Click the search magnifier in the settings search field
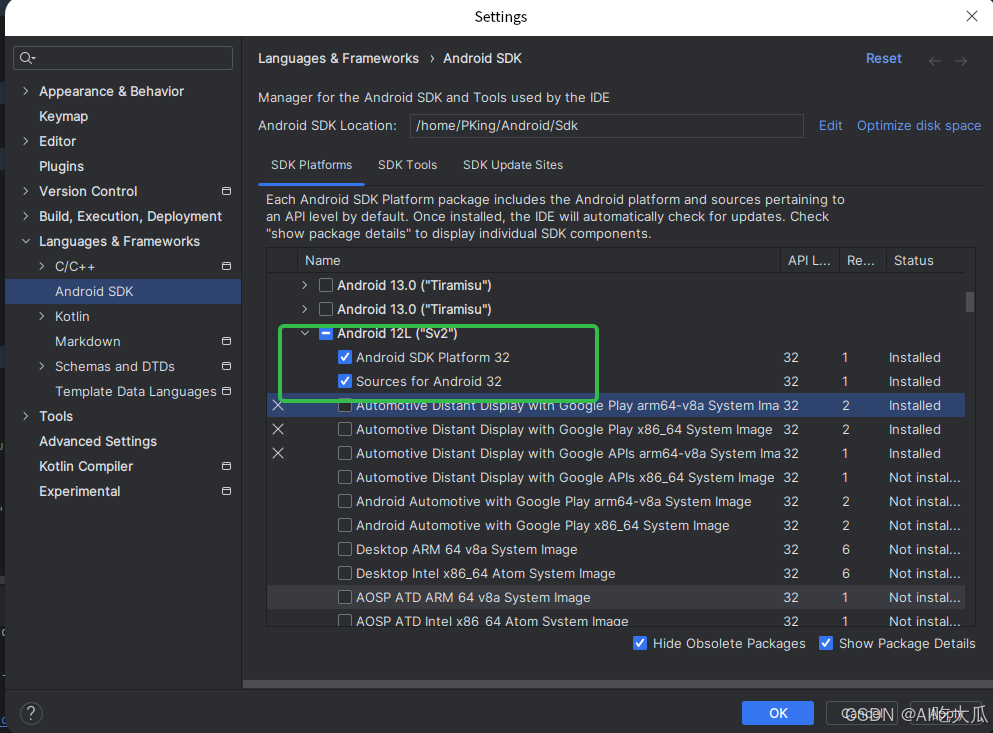Viewport: 993px width, 733px height. coord(25,57)
